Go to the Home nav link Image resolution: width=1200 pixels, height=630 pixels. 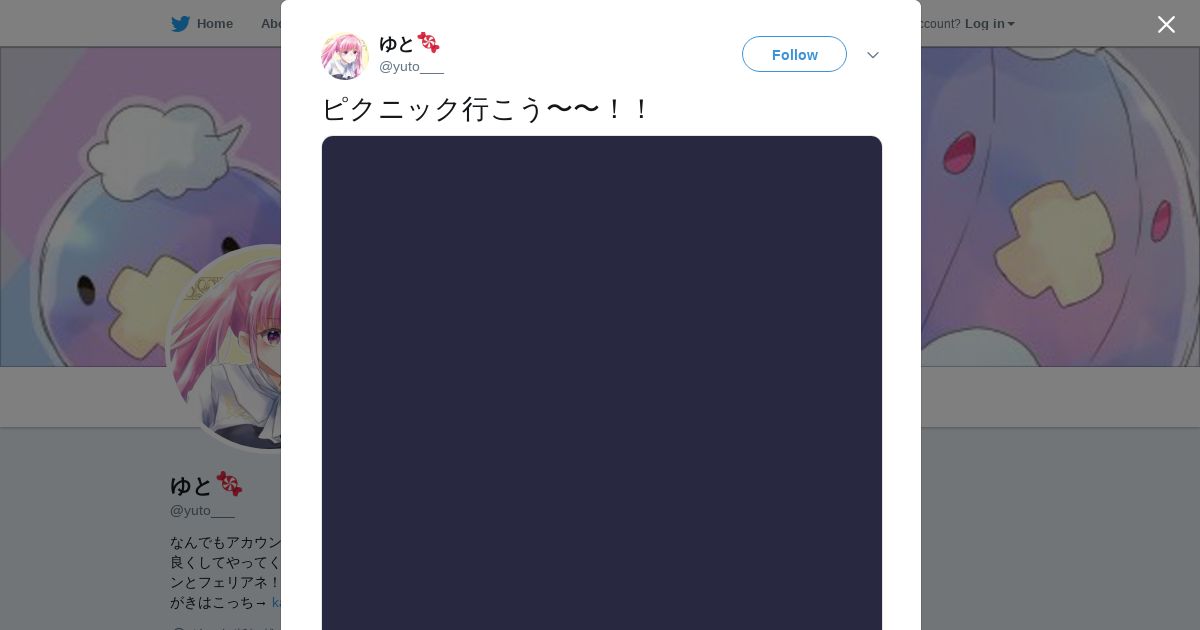[x=214, y=24]
